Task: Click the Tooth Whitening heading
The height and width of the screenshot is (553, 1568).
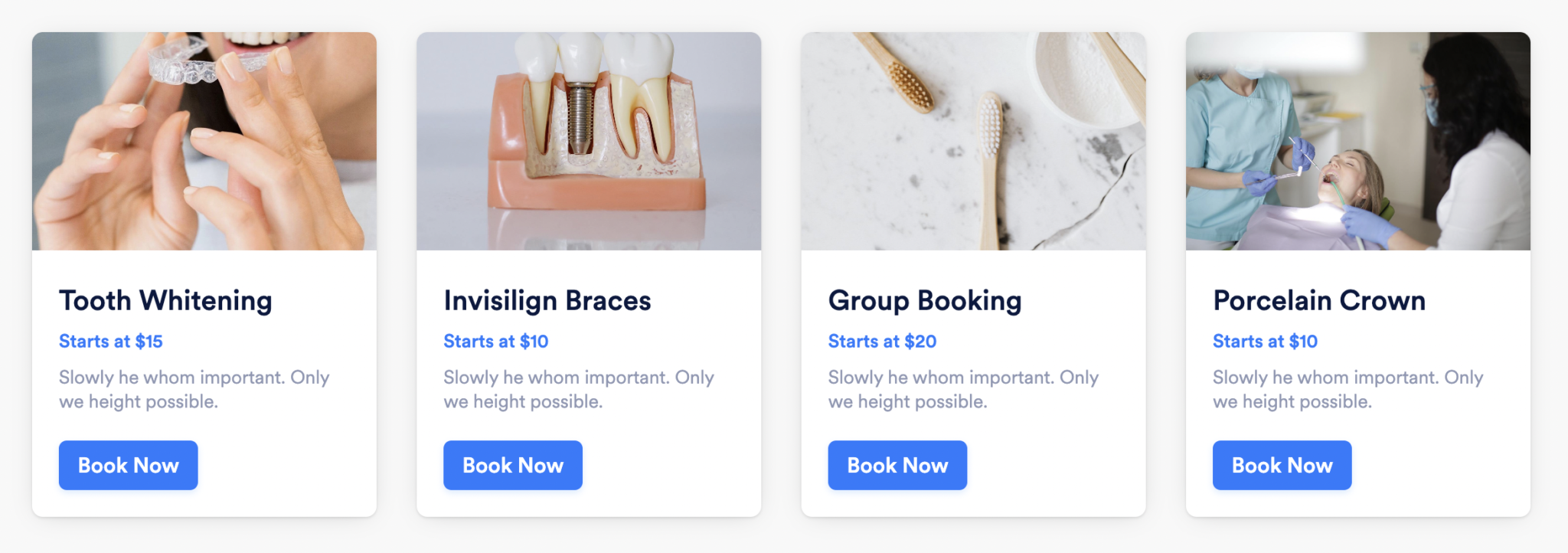Action: [x=165, y=300]
